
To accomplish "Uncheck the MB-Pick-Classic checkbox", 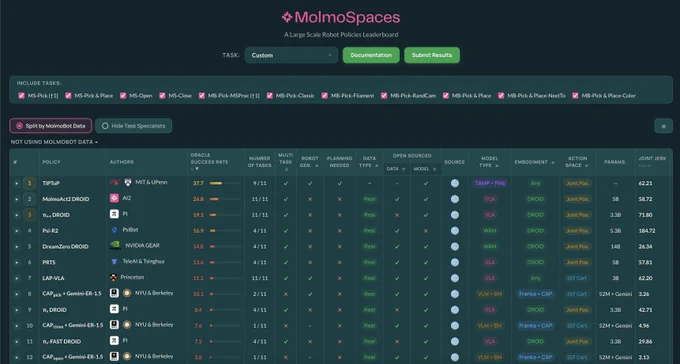I will pos(270,95).
